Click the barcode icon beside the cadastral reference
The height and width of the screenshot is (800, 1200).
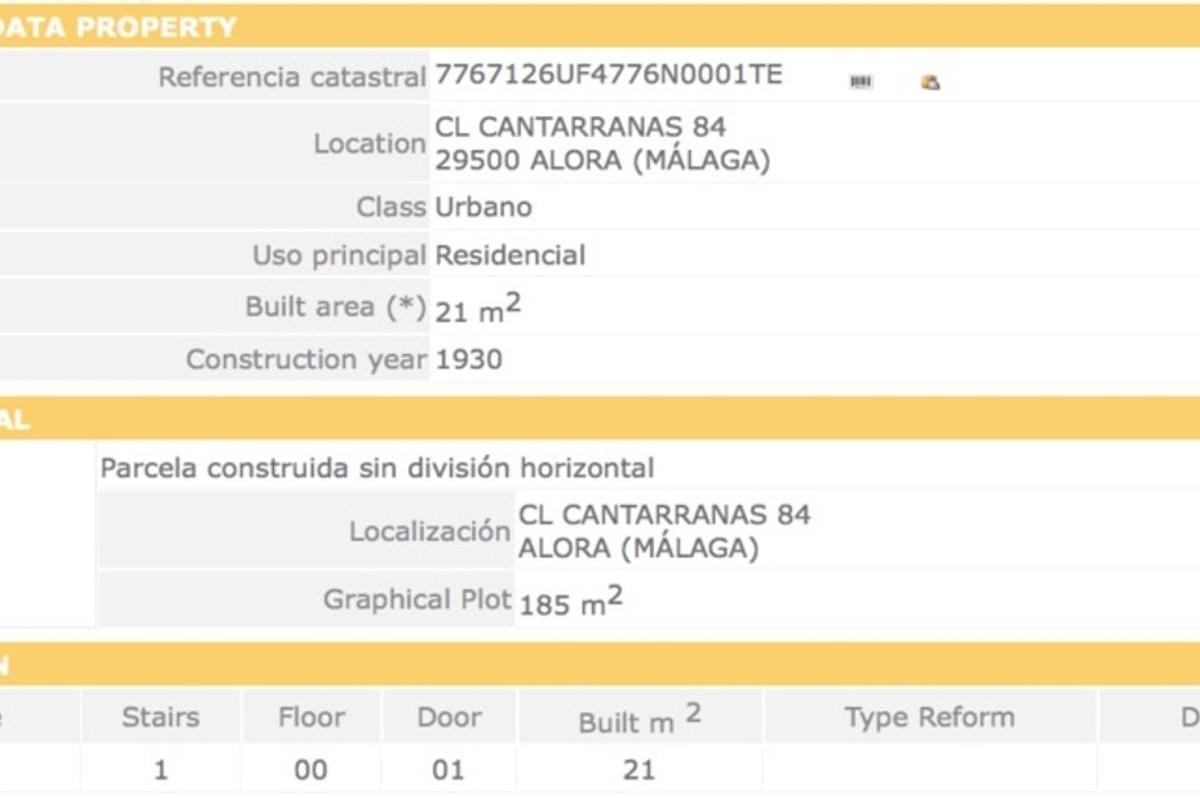click(x=861, y=82)
